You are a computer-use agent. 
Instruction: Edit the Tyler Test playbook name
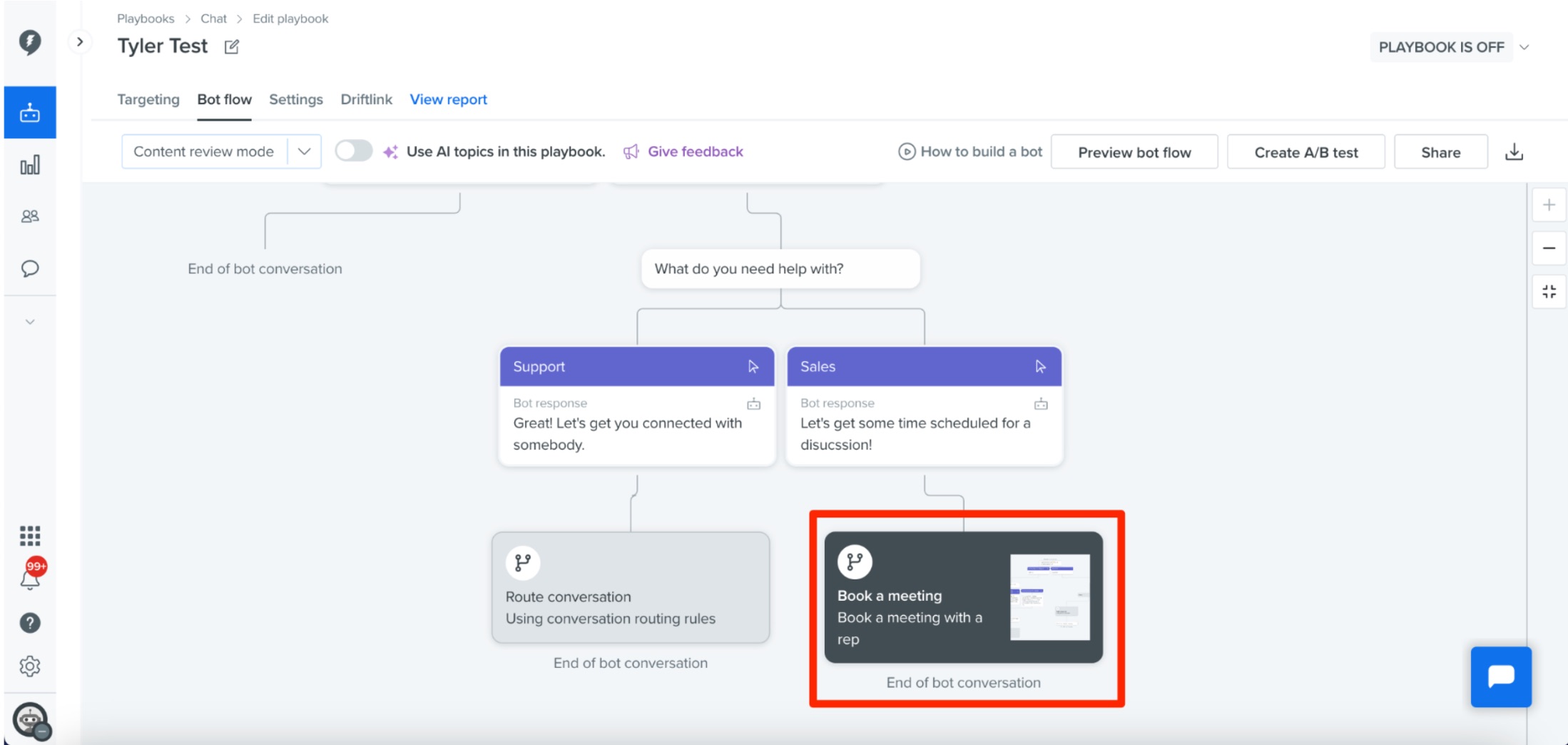tap(232, 47)
